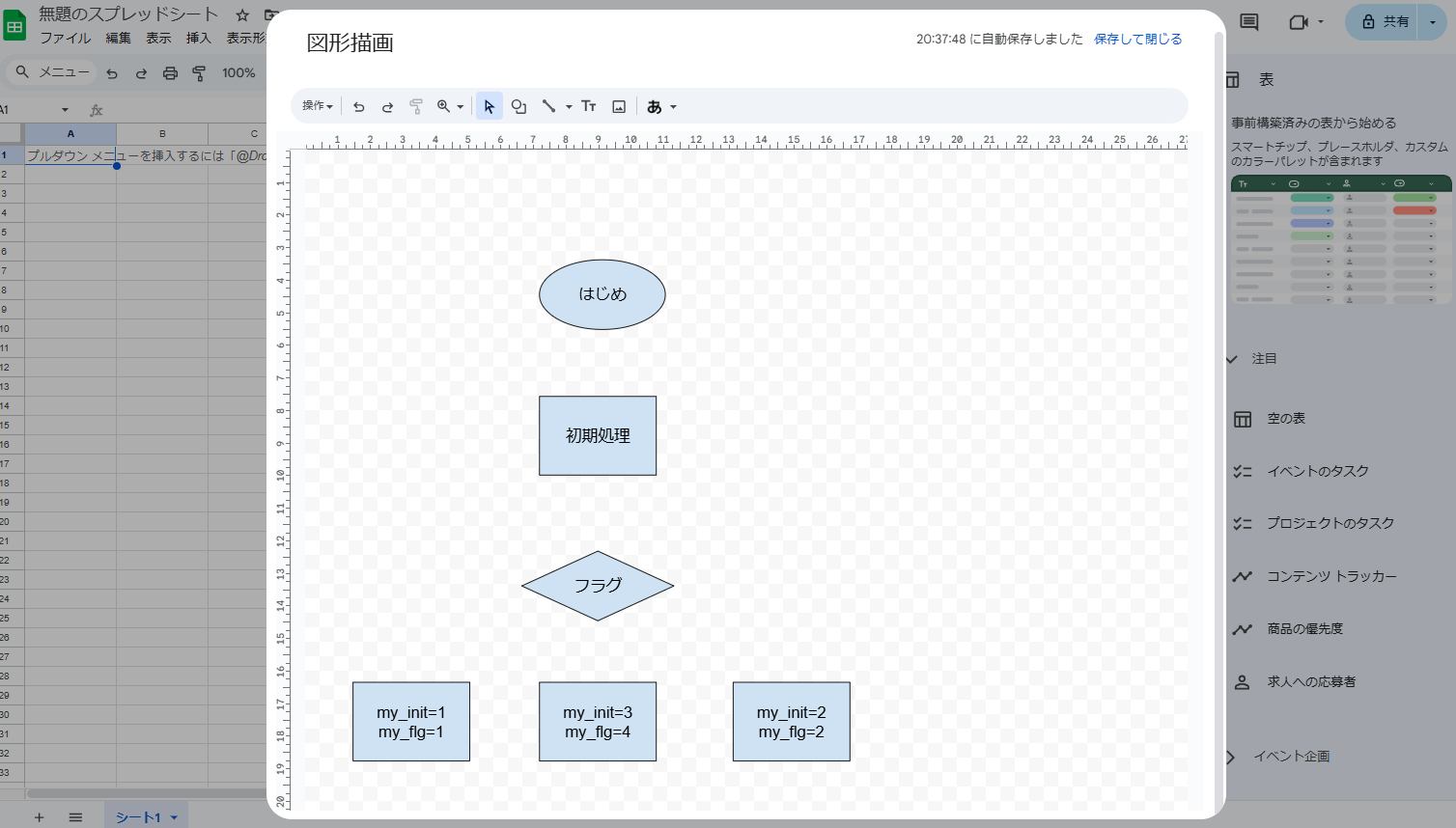Image resolution: width=1456 pixels, height=828 pixels.
Task: Select column A header
Action: click(70, 134)
